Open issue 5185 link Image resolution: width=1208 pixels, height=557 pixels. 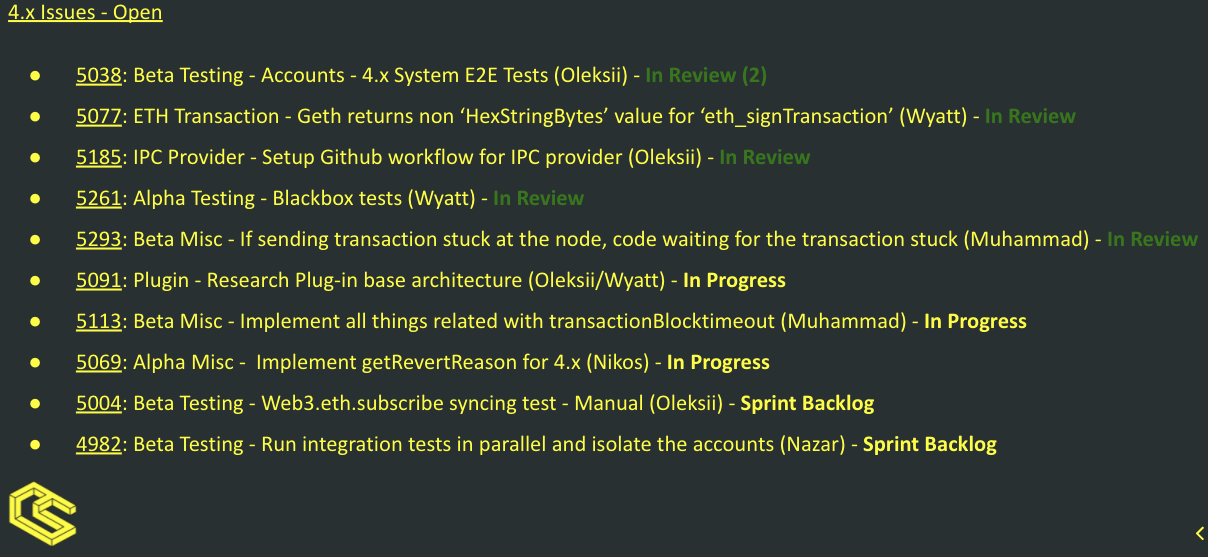(x=99, y=157)
